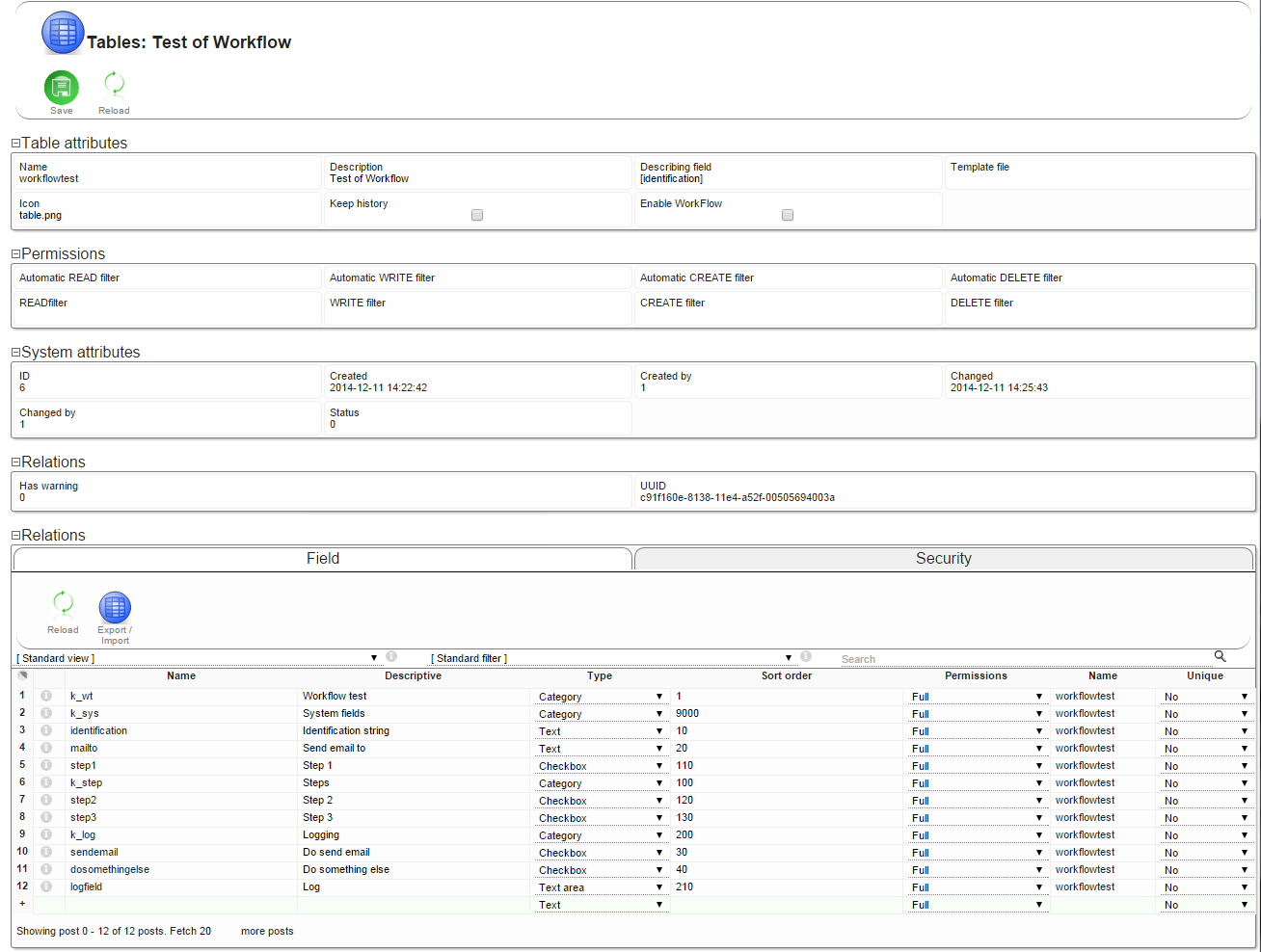Click the green Save icon
The height and width of the screenshot is (952, 1261).
click(62, 88)
